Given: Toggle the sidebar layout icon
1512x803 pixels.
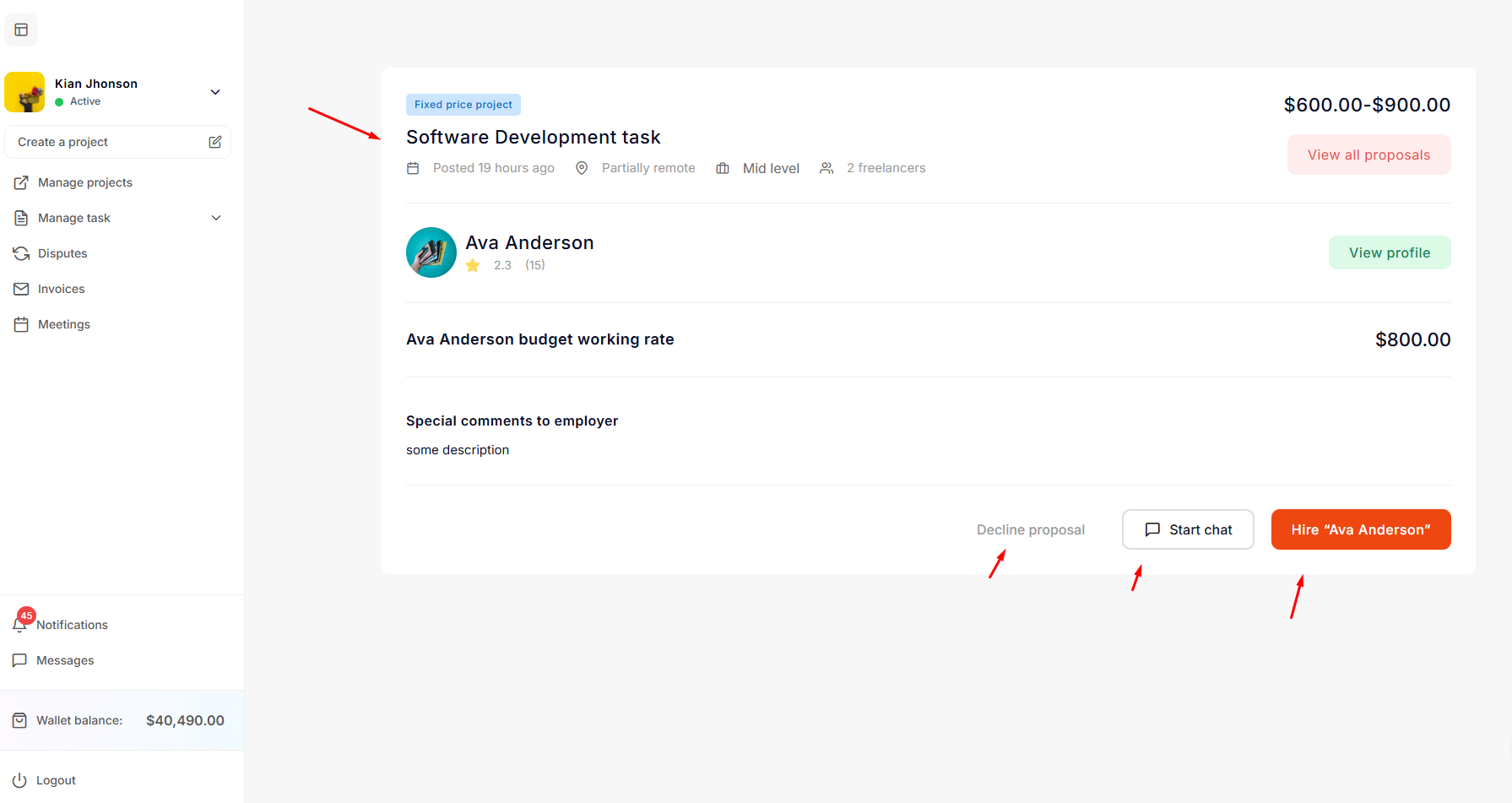Looking at the screenshot, I should [21, 30].
